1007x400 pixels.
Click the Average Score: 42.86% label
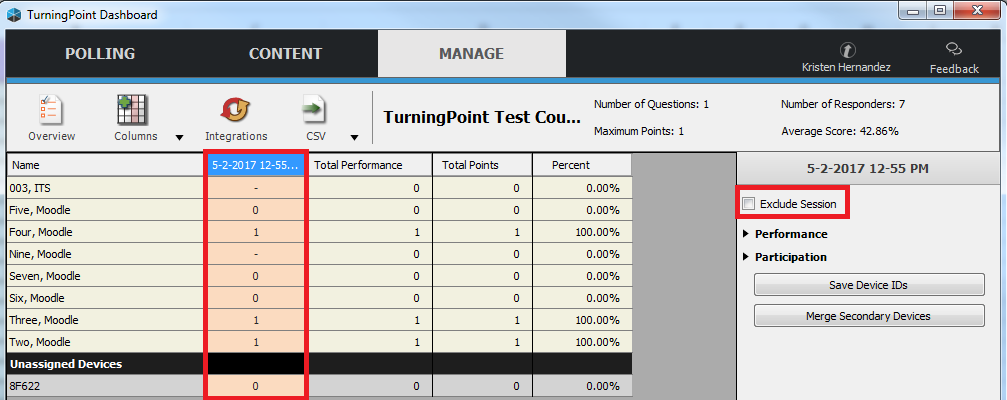coord(839,131)
